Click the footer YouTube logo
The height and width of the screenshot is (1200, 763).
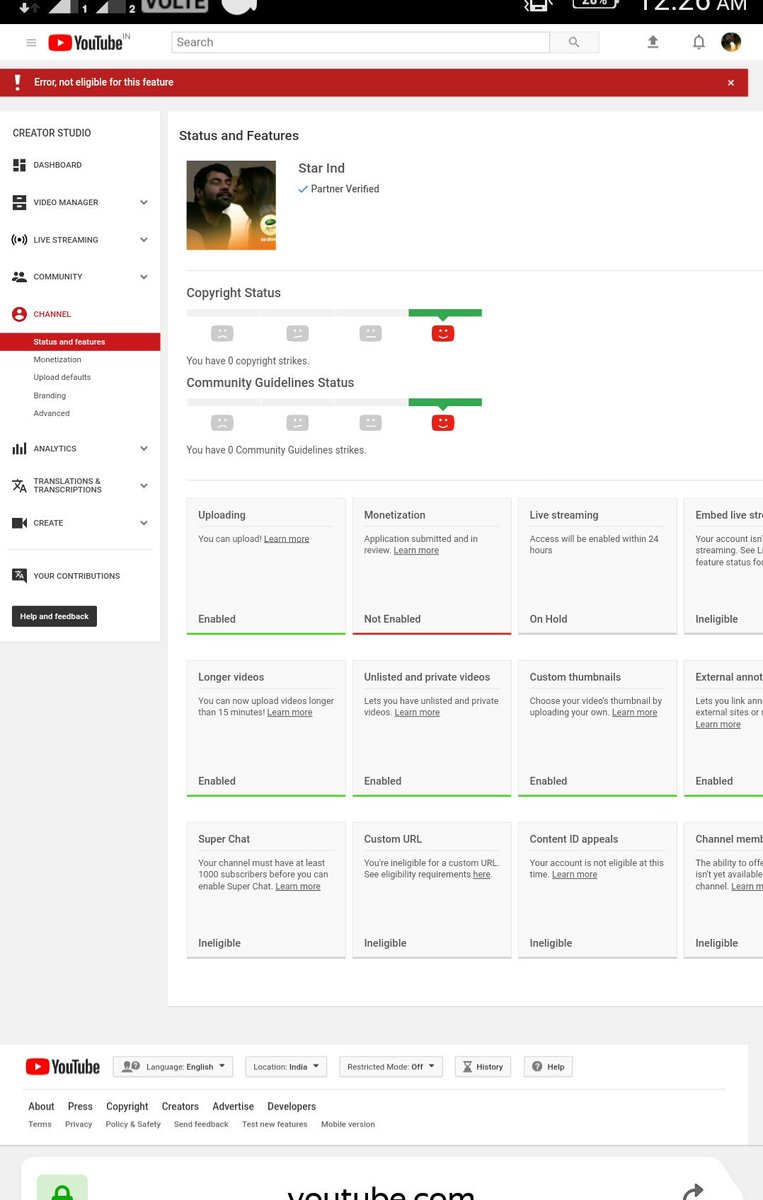(x=63, y=1067)
